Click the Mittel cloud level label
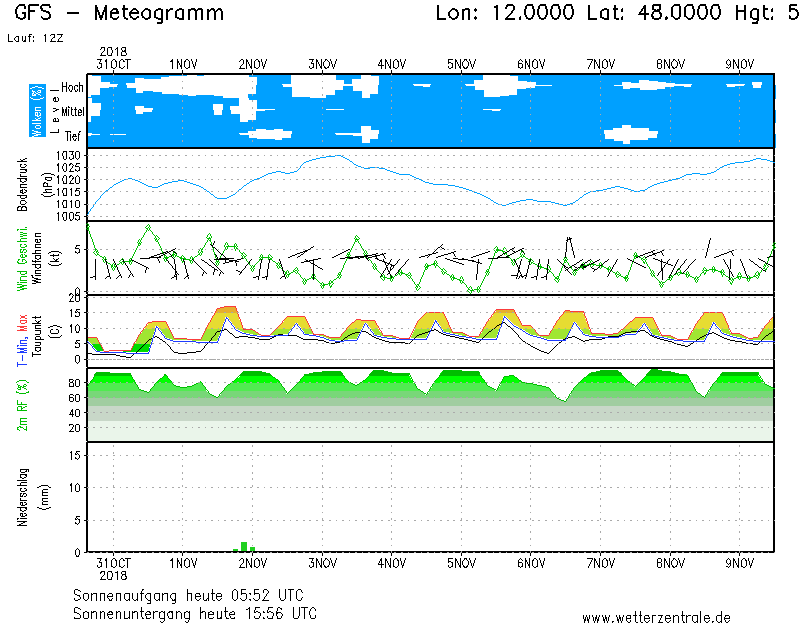Screen dimensions: 800x625 point(73,112)
